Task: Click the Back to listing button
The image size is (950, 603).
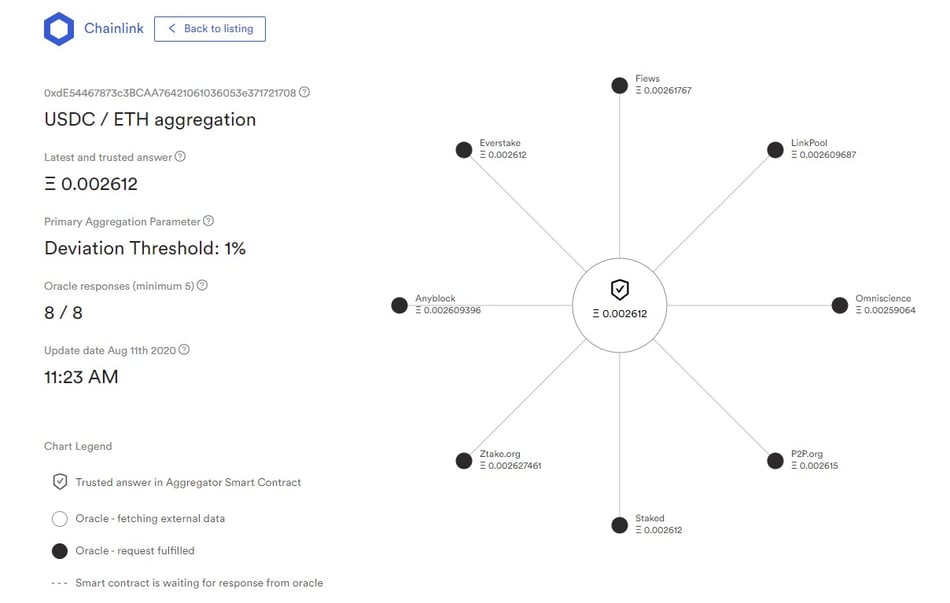Action: [210, 29]
